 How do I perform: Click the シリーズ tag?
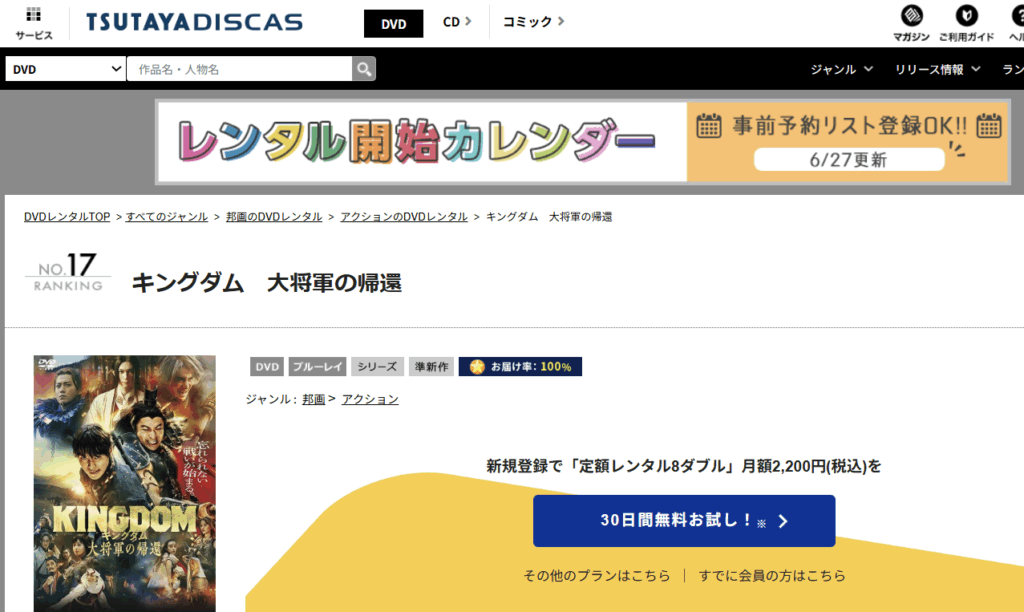click(x=377, y=366)
